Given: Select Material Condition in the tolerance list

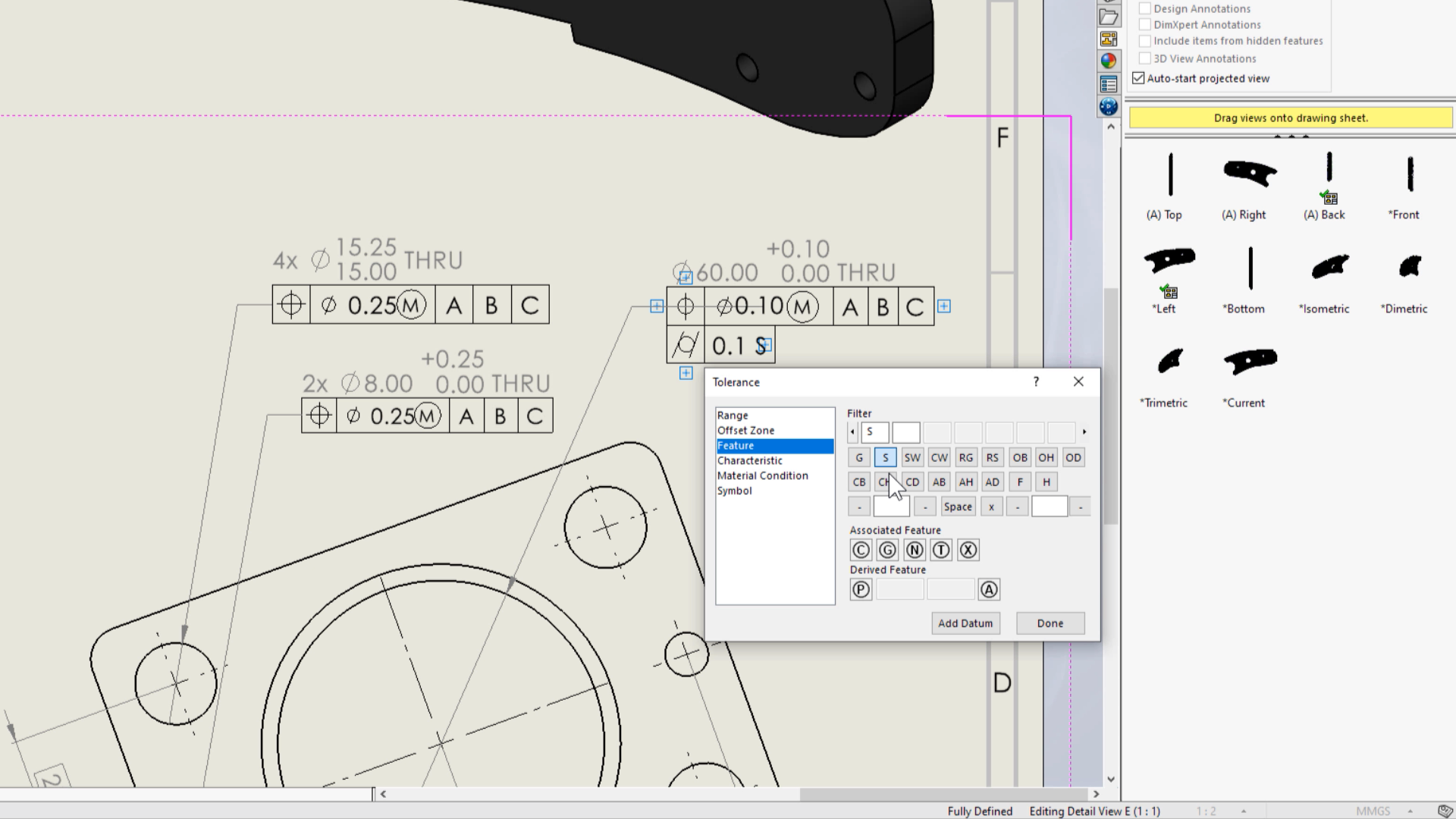Looking at the screenshot, I should coord(762,475).
